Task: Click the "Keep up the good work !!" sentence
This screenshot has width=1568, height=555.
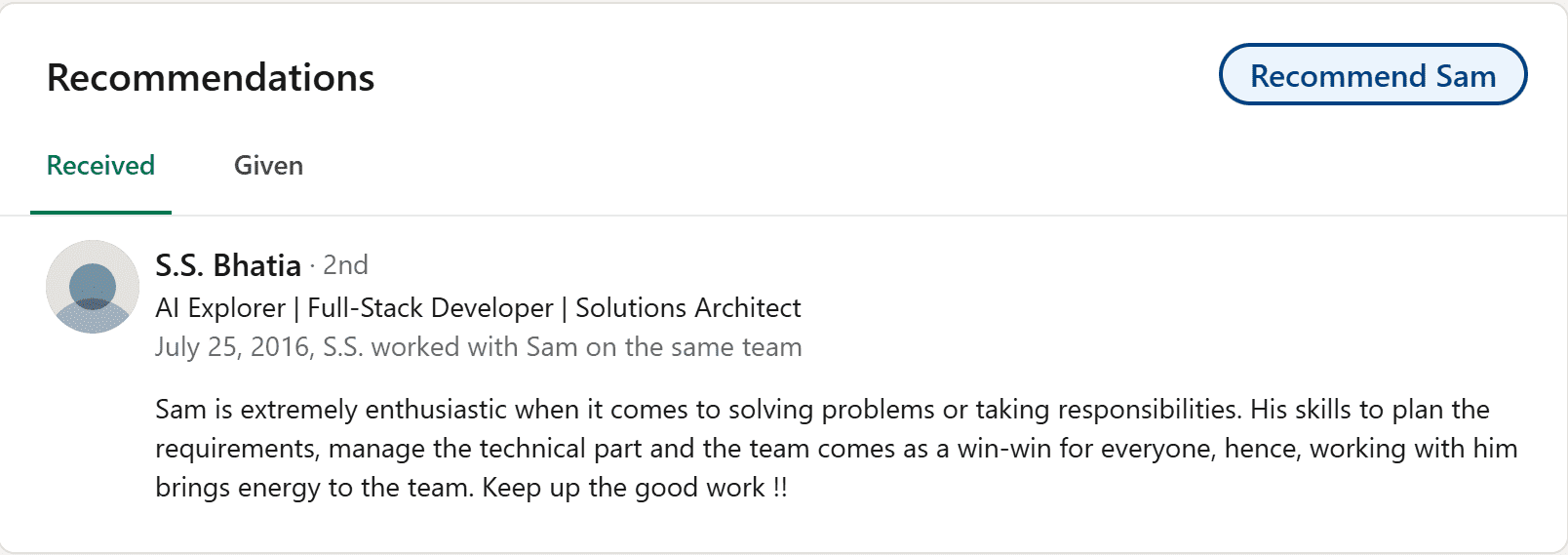Action: point(634,488)
